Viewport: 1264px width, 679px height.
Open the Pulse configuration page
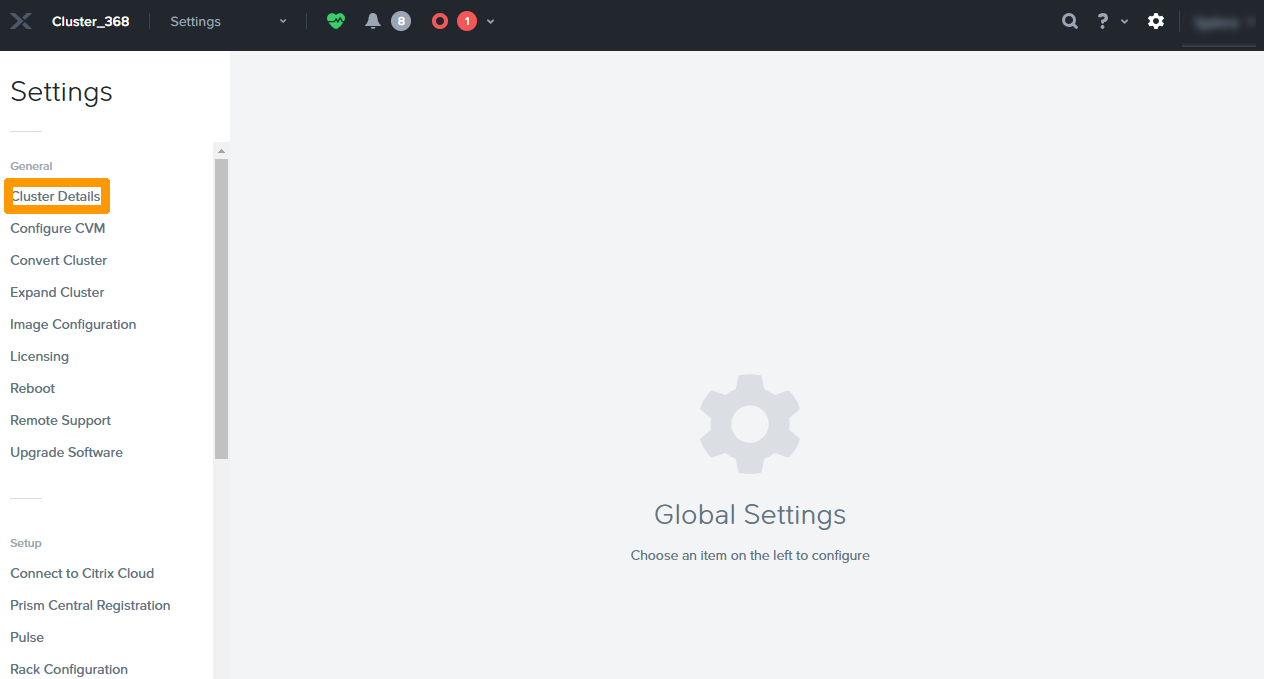click(x=26, y=637)
